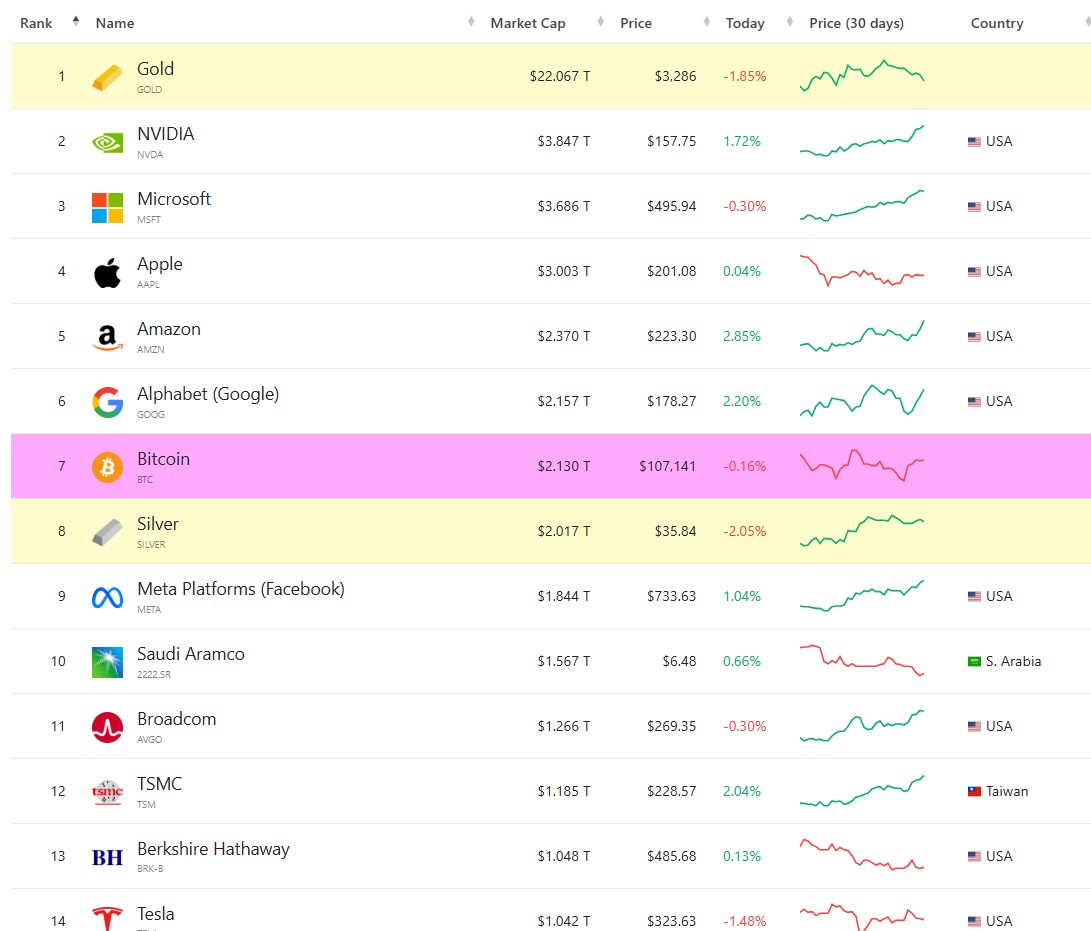
Task: Click the USA flag in Broadcom row
Action: [974, 726]
